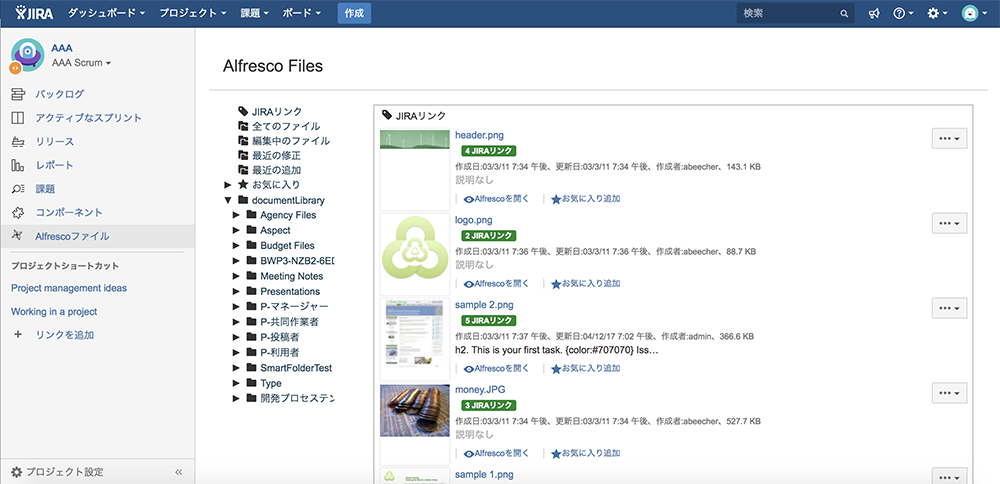The width and height of the screenshot is (1000, 484).
Task: Select the P-投稿者 folder
Action: pos(279,337)
